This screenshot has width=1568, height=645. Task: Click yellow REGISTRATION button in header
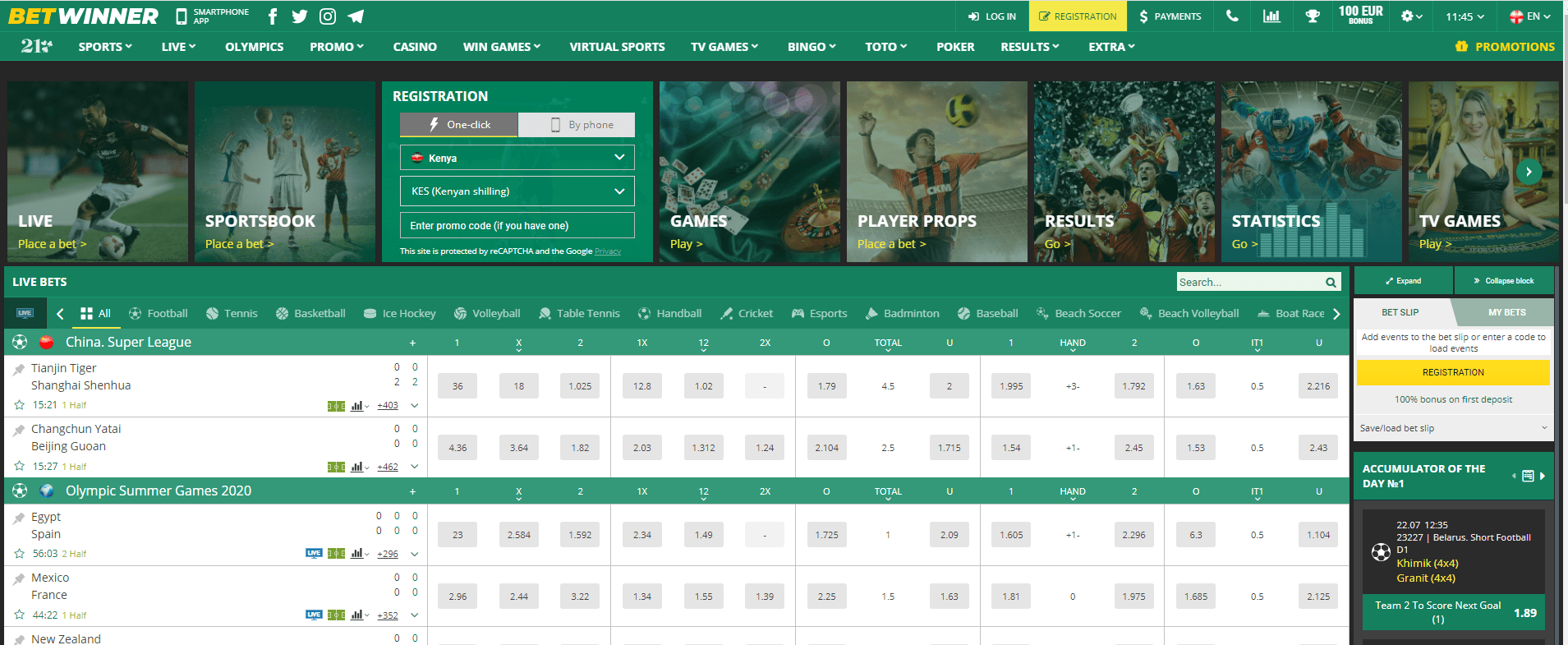(x=1078, y=16)
